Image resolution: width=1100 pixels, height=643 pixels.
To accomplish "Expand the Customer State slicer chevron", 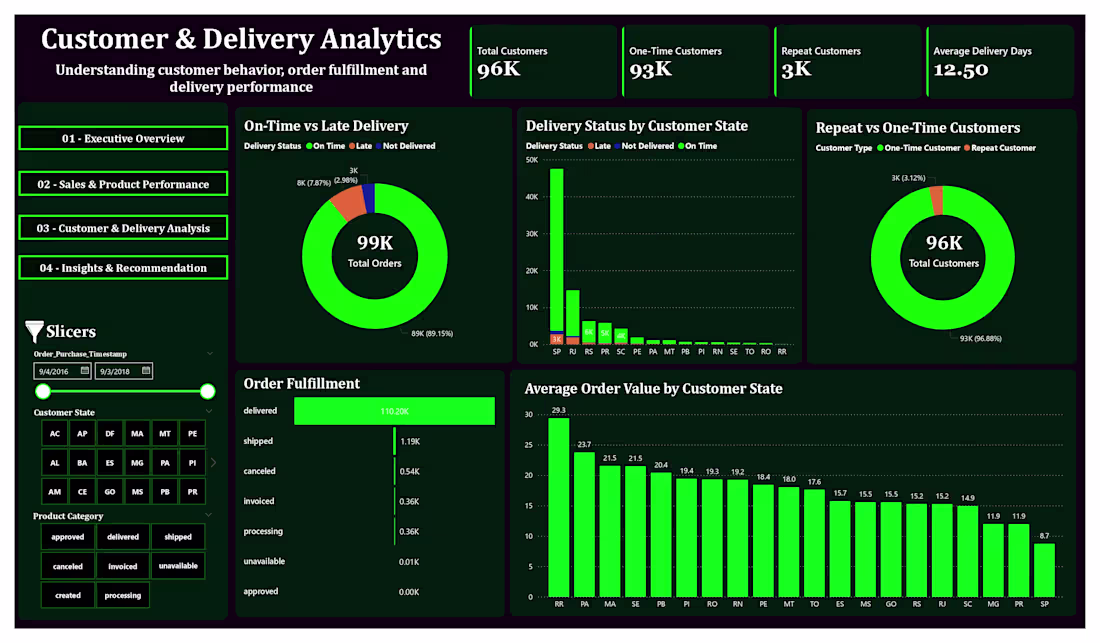I will click(209, 412).
